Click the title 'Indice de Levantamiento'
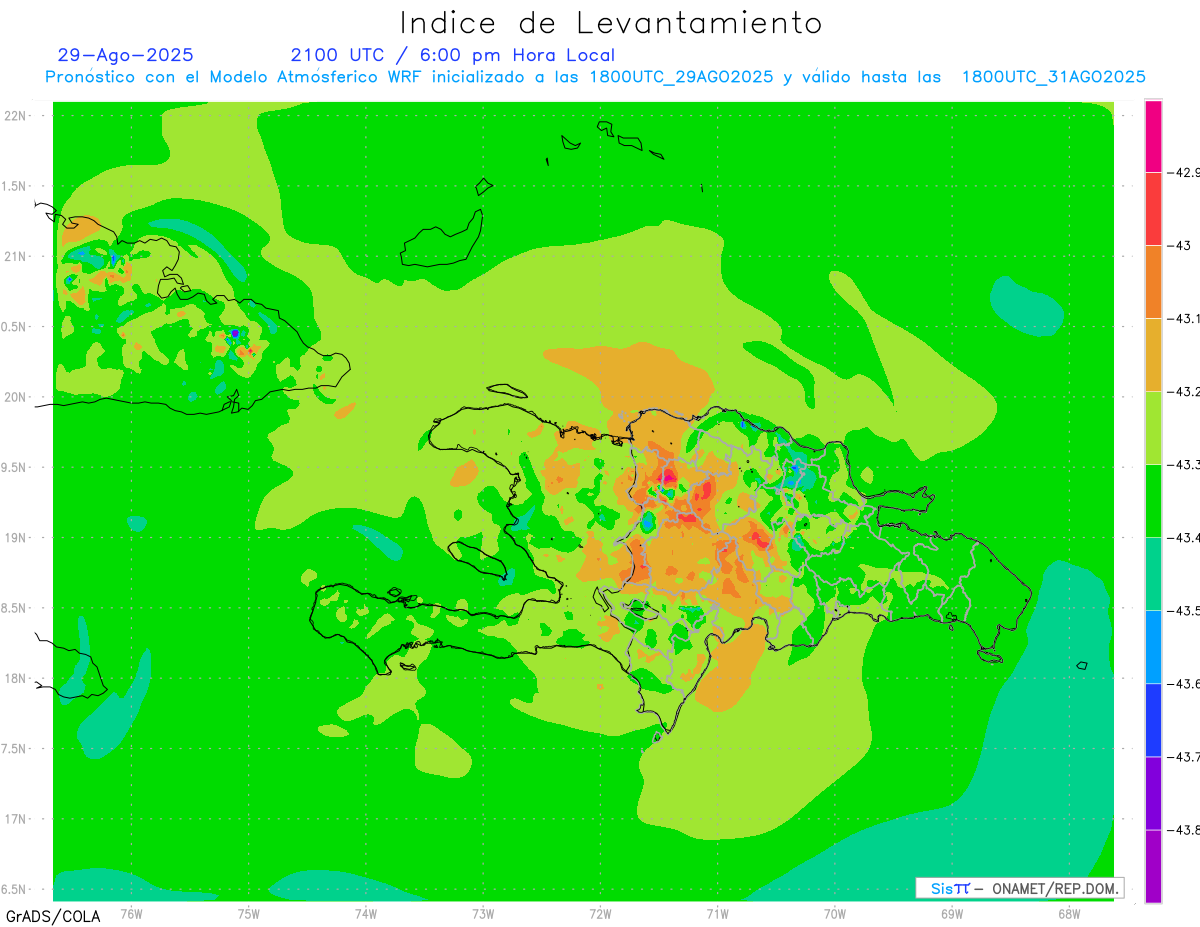Viewport: 1200px width, 927px height. click(611, 23)
